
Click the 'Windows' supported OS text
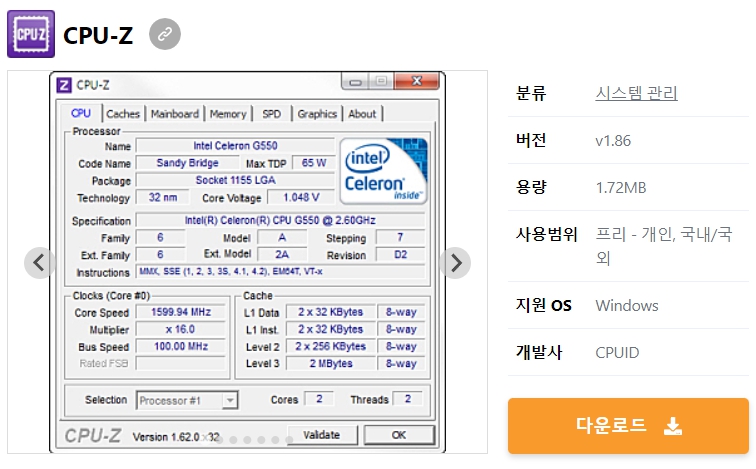[x=627, y=306]
